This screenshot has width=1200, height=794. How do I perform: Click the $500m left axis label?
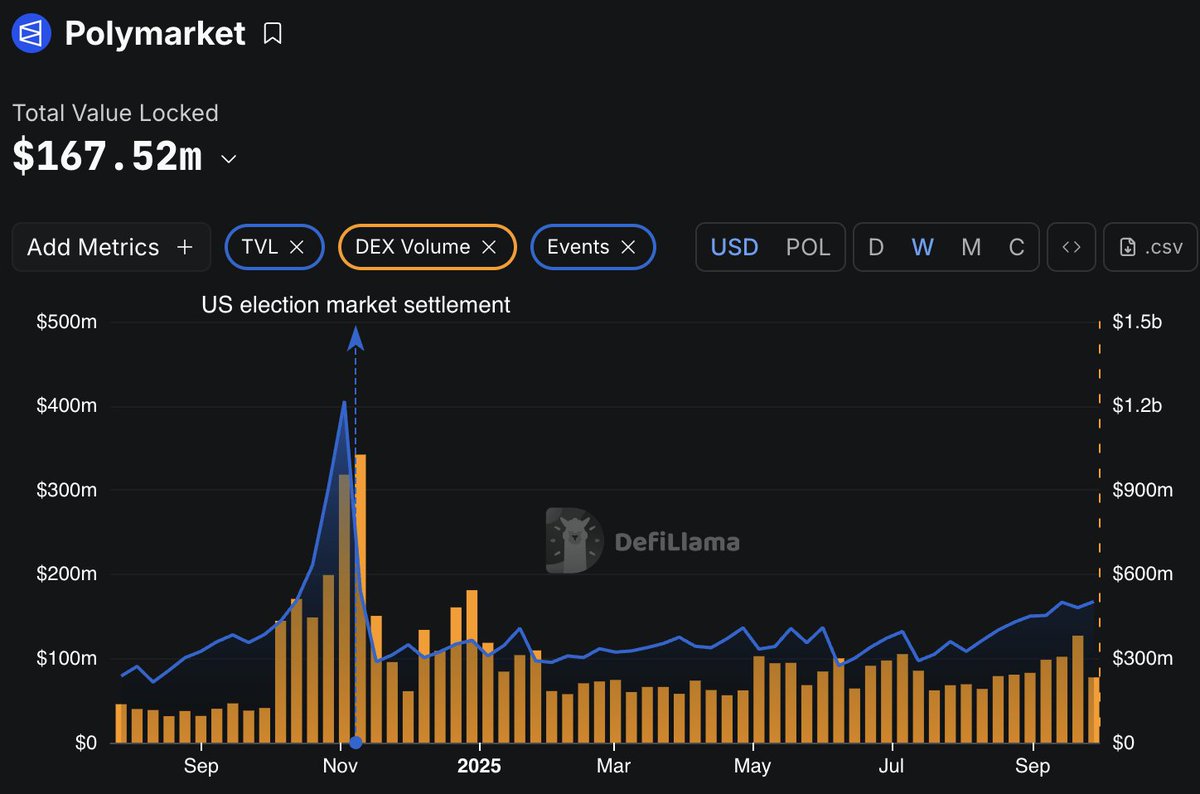68,322
